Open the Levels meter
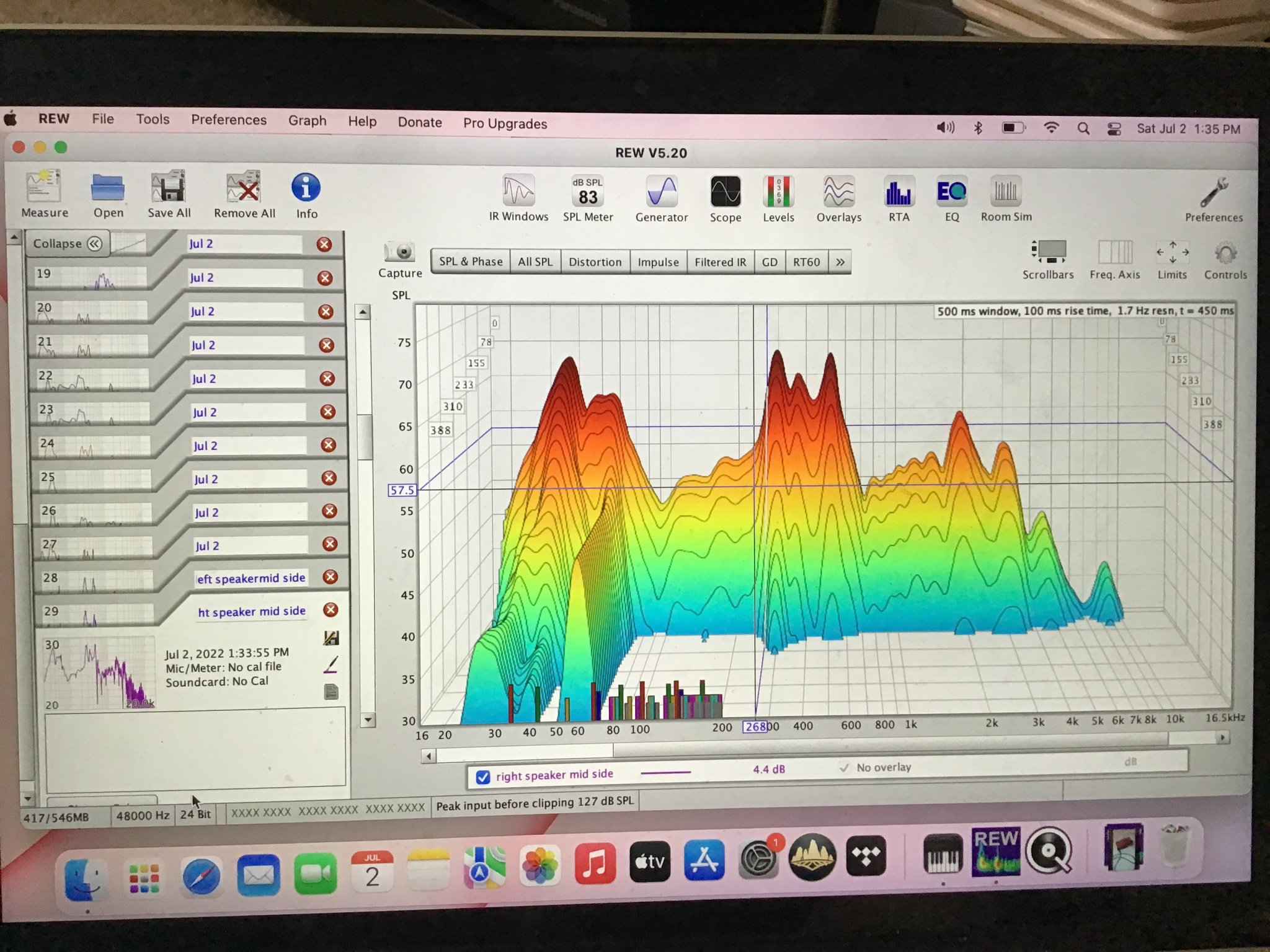 click(x=778, y=200)
